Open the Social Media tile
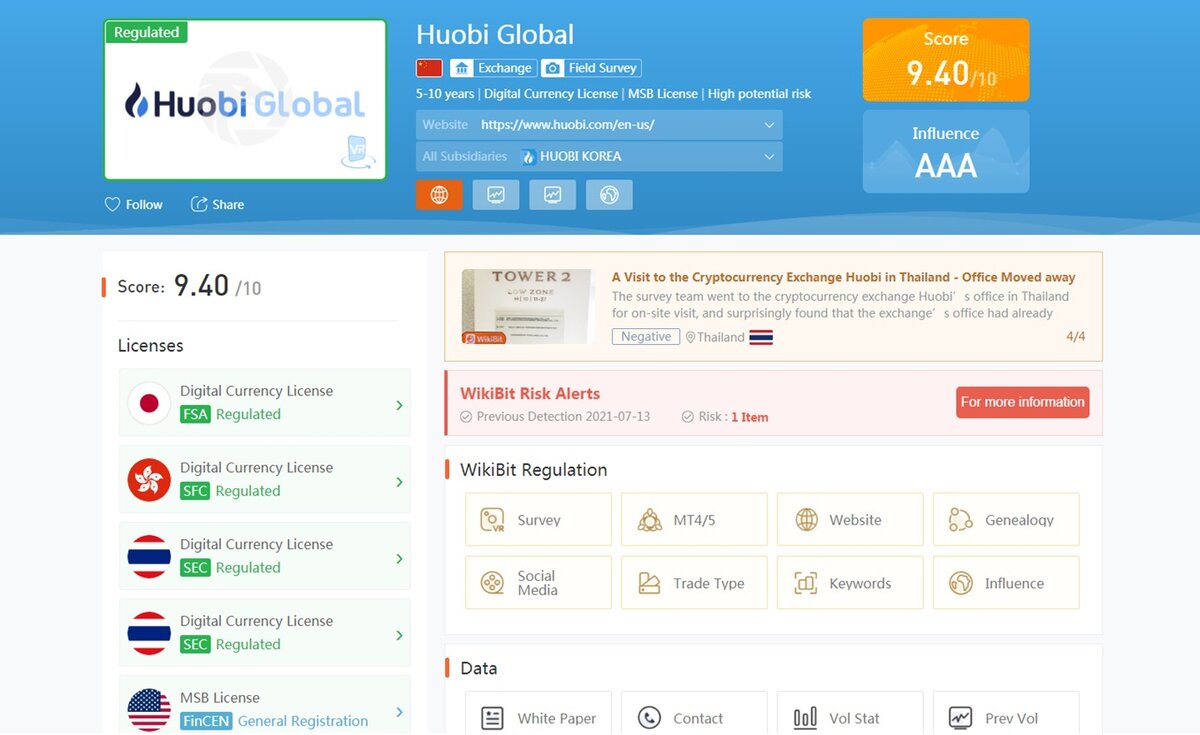The height and width of the screenshot is (735, 1200). tap(538, 583)
